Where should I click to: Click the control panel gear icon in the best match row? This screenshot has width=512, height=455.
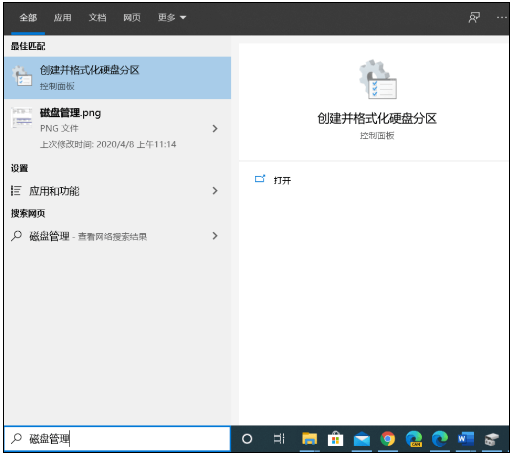22,76
